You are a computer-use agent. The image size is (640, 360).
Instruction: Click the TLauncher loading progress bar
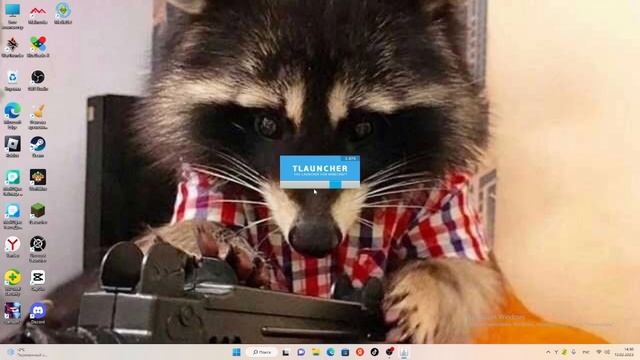tap(320, 185)
